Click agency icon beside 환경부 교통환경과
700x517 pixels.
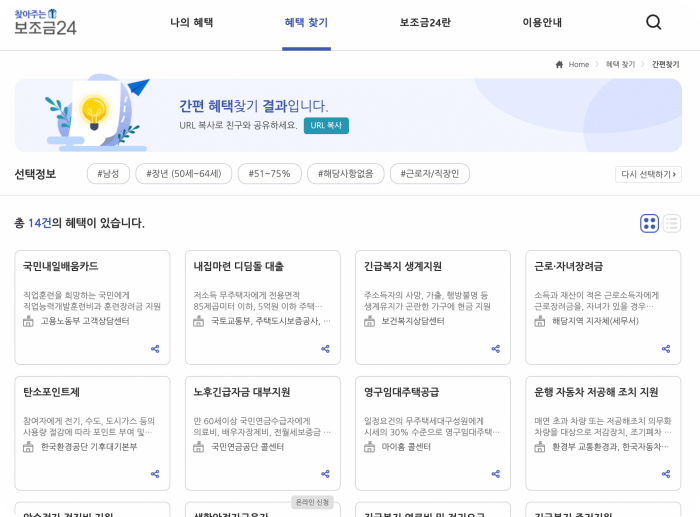coord(540,447)
